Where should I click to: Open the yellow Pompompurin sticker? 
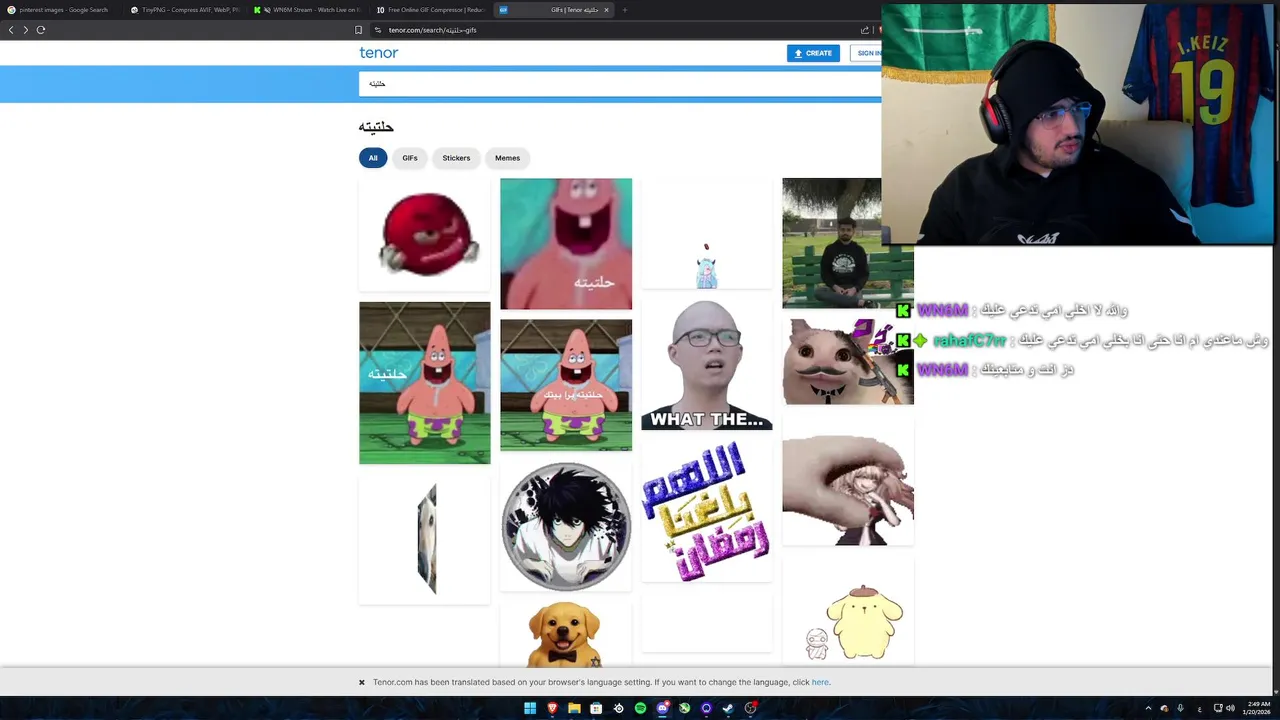point(848,612)
